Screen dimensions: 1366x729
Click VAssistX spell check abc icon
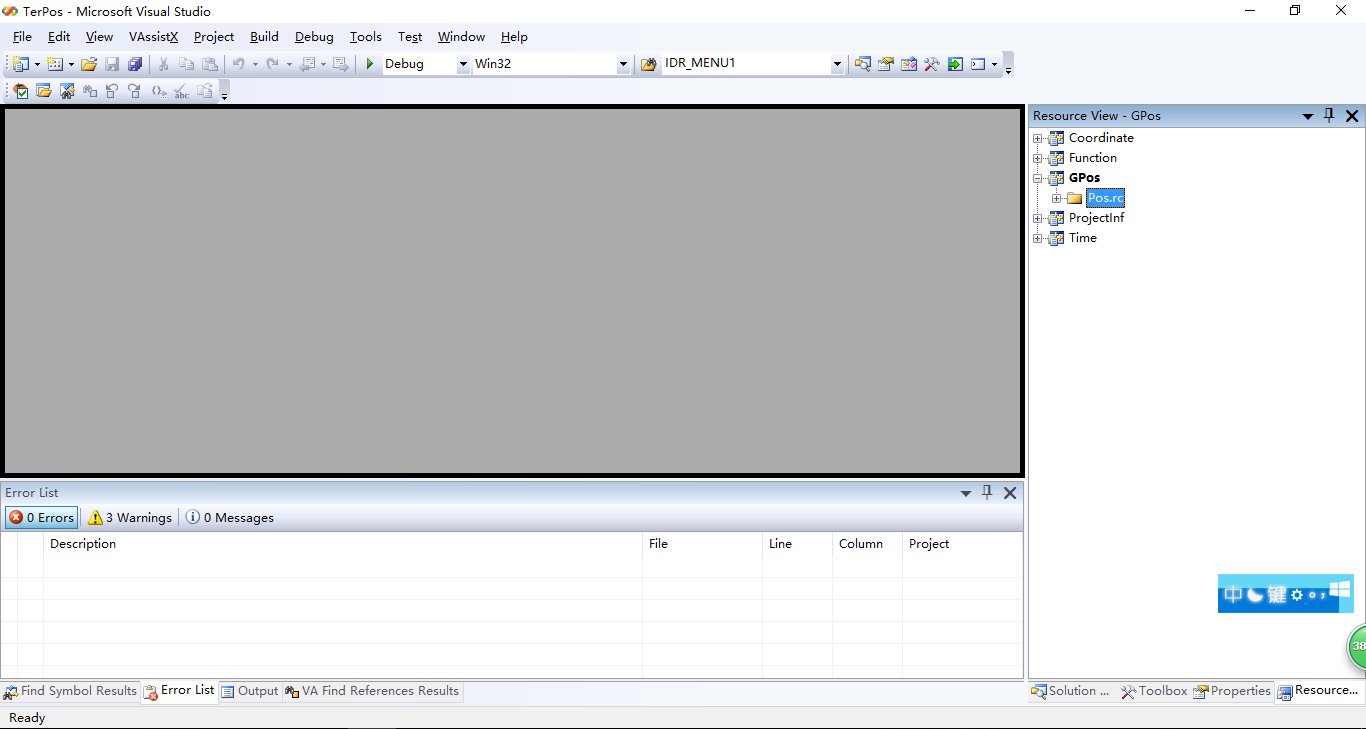click(x=181, y=91)
